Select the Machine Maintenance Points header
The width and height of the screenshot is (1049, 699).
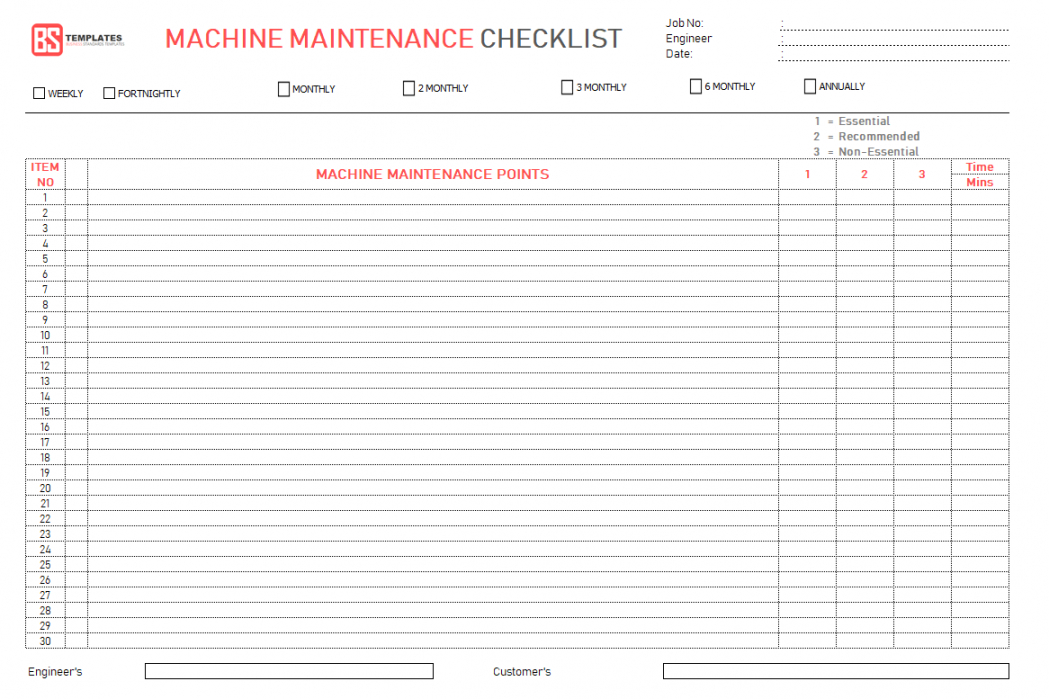(432, 174)
